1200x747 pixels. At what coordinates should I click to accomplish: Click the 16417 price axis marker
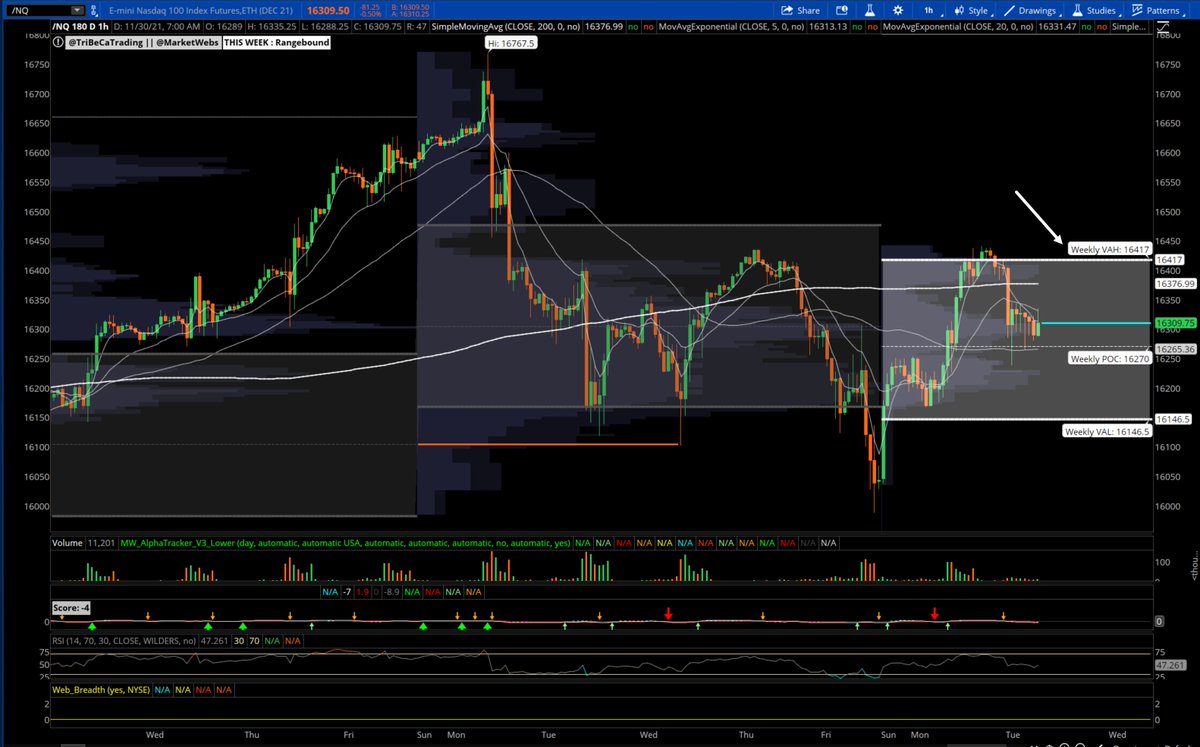point(1170,260)
